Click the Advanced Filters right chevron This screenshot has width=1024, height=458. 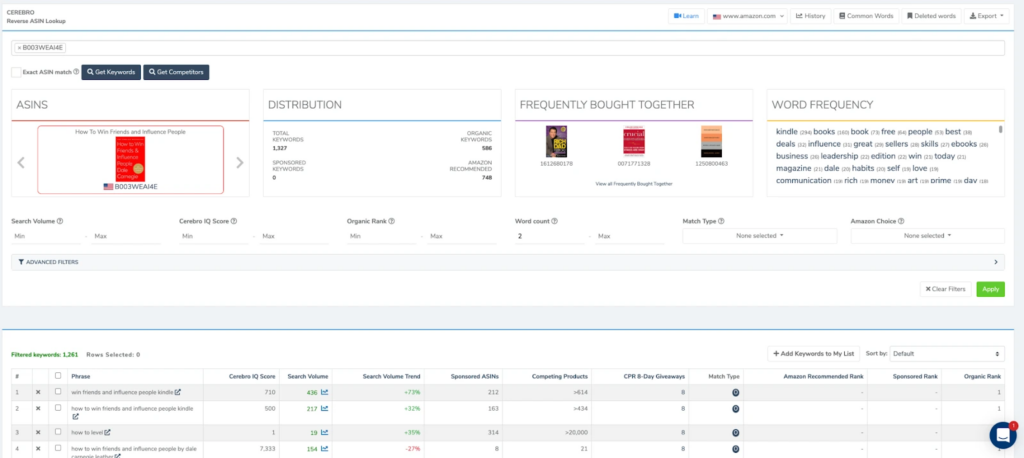[x=996, y=262]
